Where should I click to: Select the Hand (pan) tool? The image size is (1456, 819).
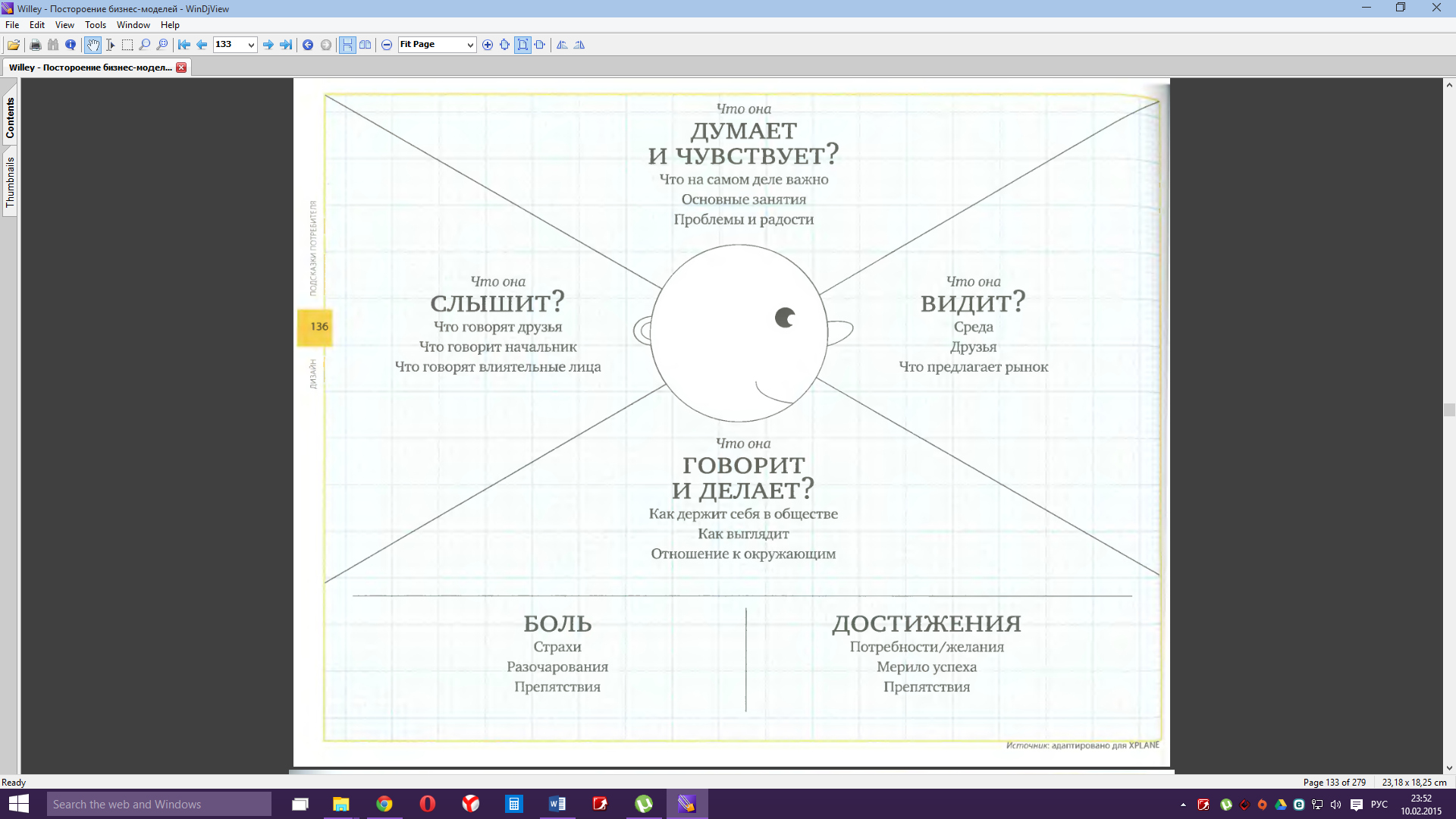(93, 45)
